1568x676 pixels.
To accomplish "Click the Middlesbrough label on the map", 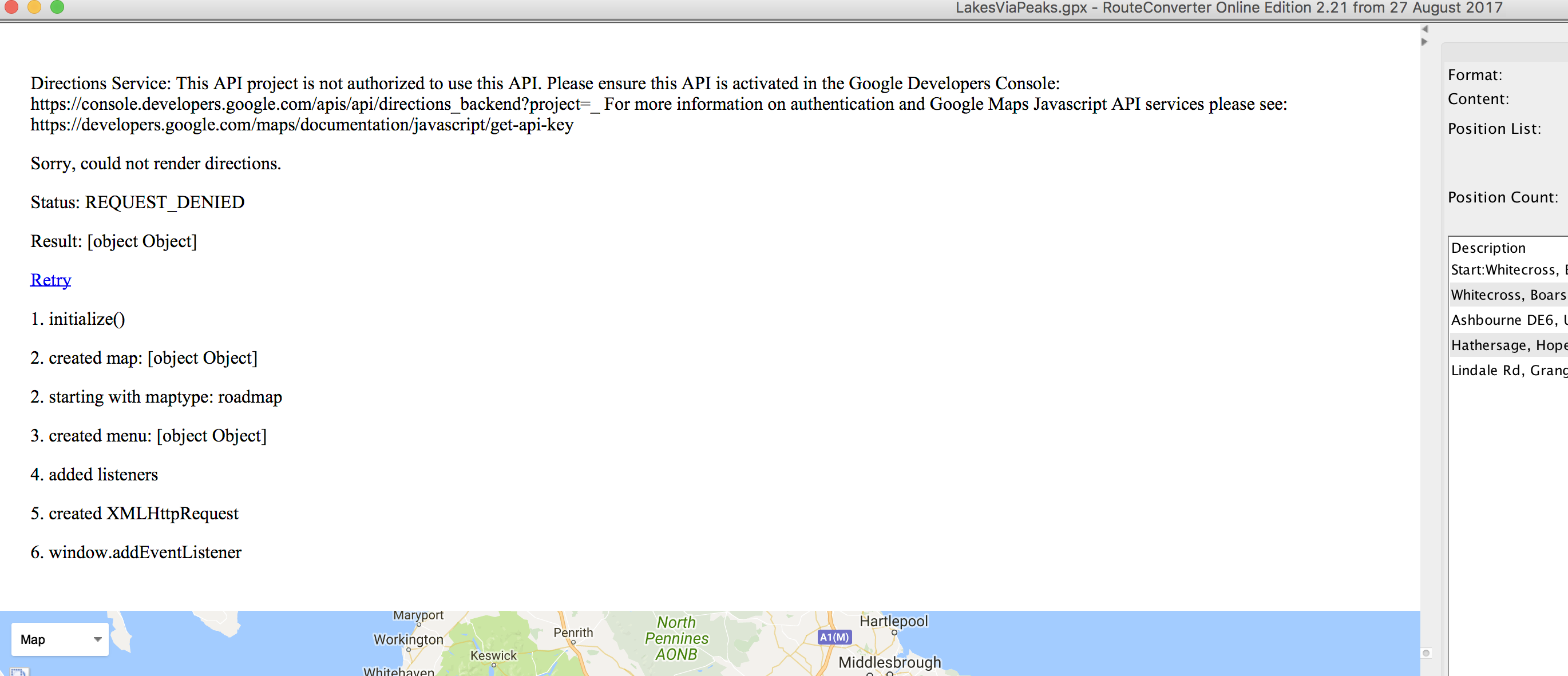I will click(x=889, y=662).
